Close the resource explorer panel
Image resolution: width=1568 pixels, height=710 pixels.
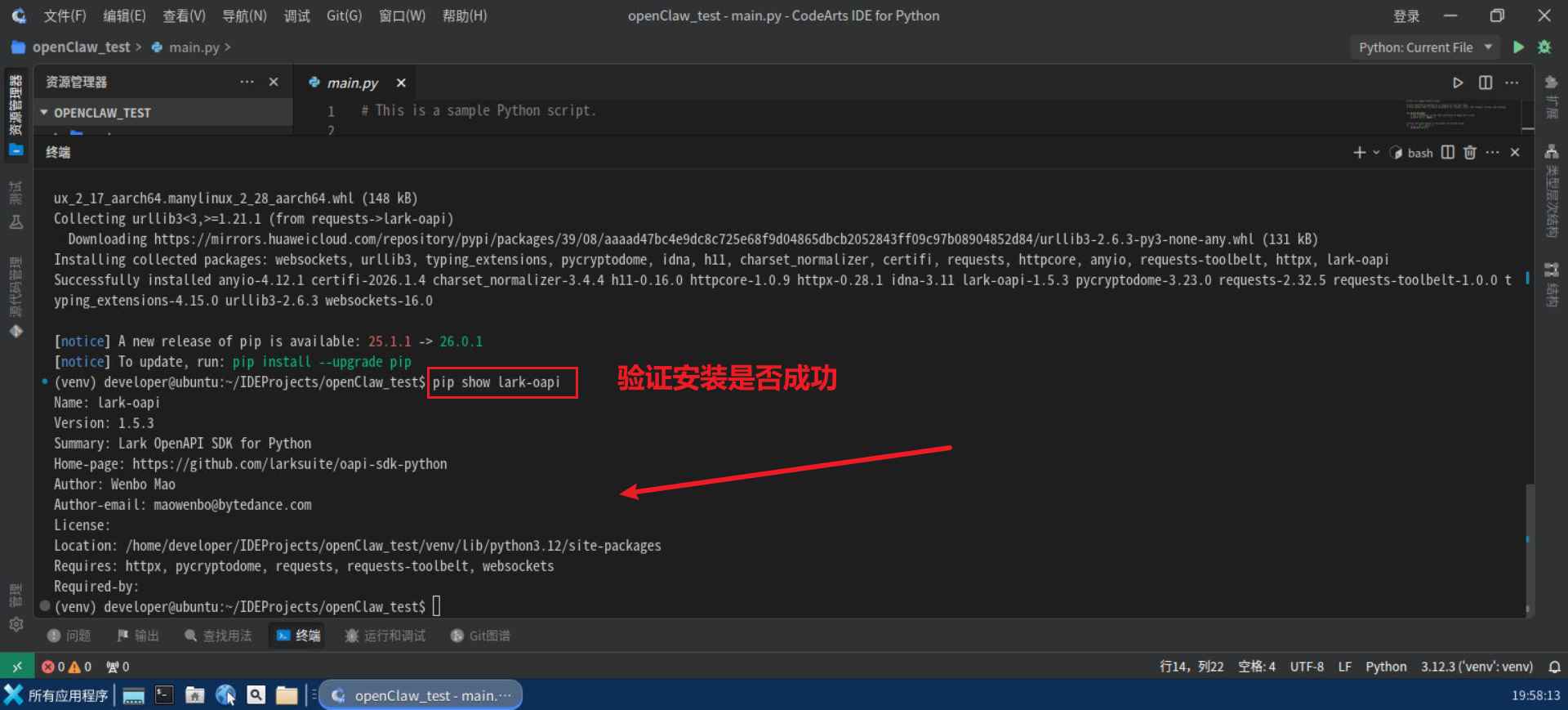(274, 82)
